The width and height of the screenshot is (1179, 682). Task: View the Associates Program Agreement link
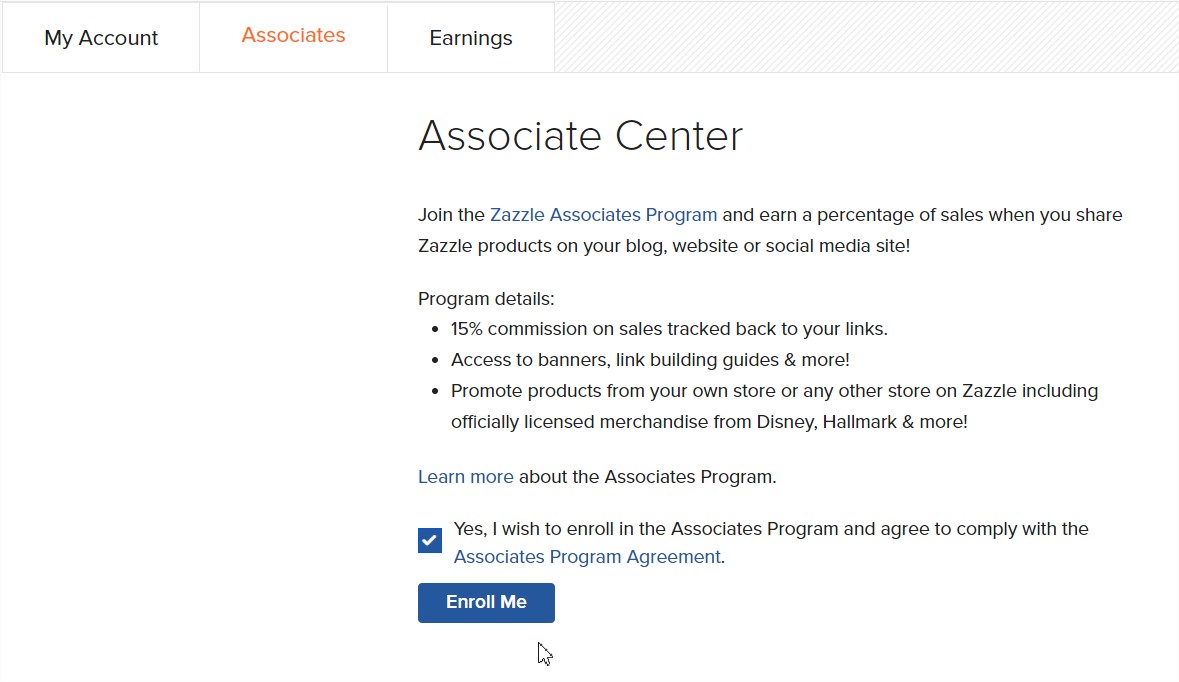(x=587, y=556)
